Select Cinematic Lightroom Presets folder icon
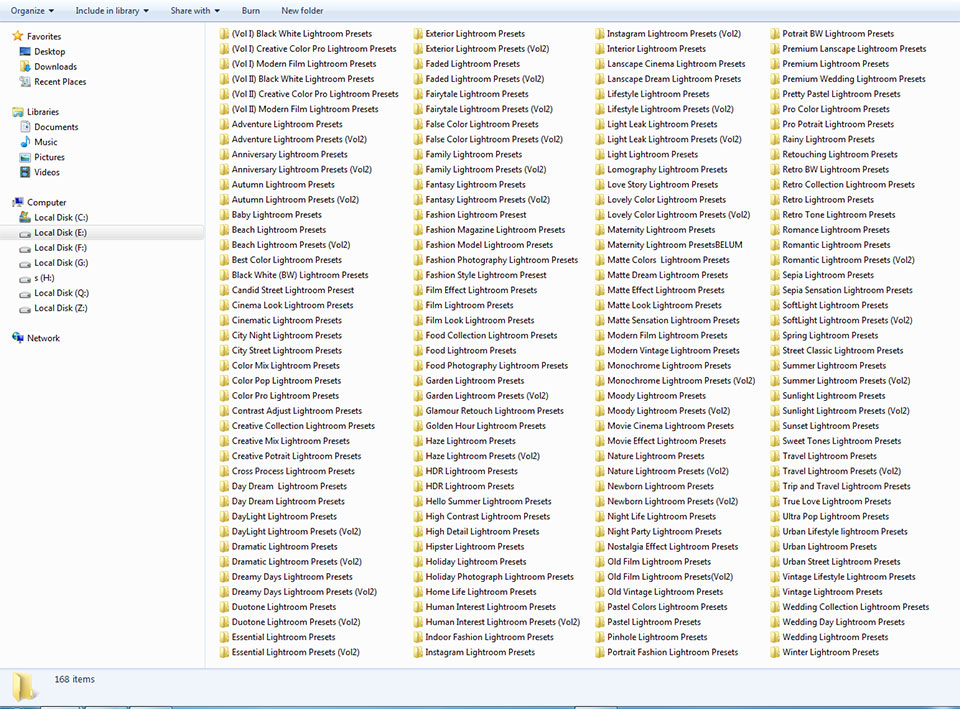Screen dimensions: 960x709 [x=224, y=320]
